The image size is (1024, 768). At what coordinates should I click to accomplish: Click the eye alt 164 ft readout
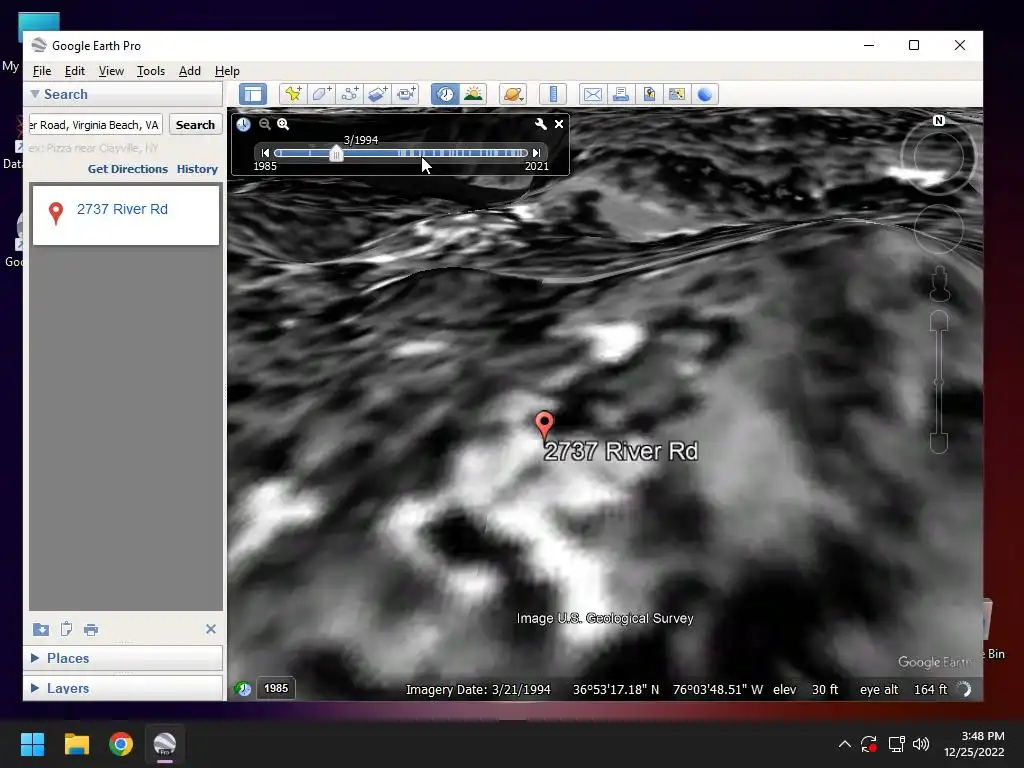(903, 690)
